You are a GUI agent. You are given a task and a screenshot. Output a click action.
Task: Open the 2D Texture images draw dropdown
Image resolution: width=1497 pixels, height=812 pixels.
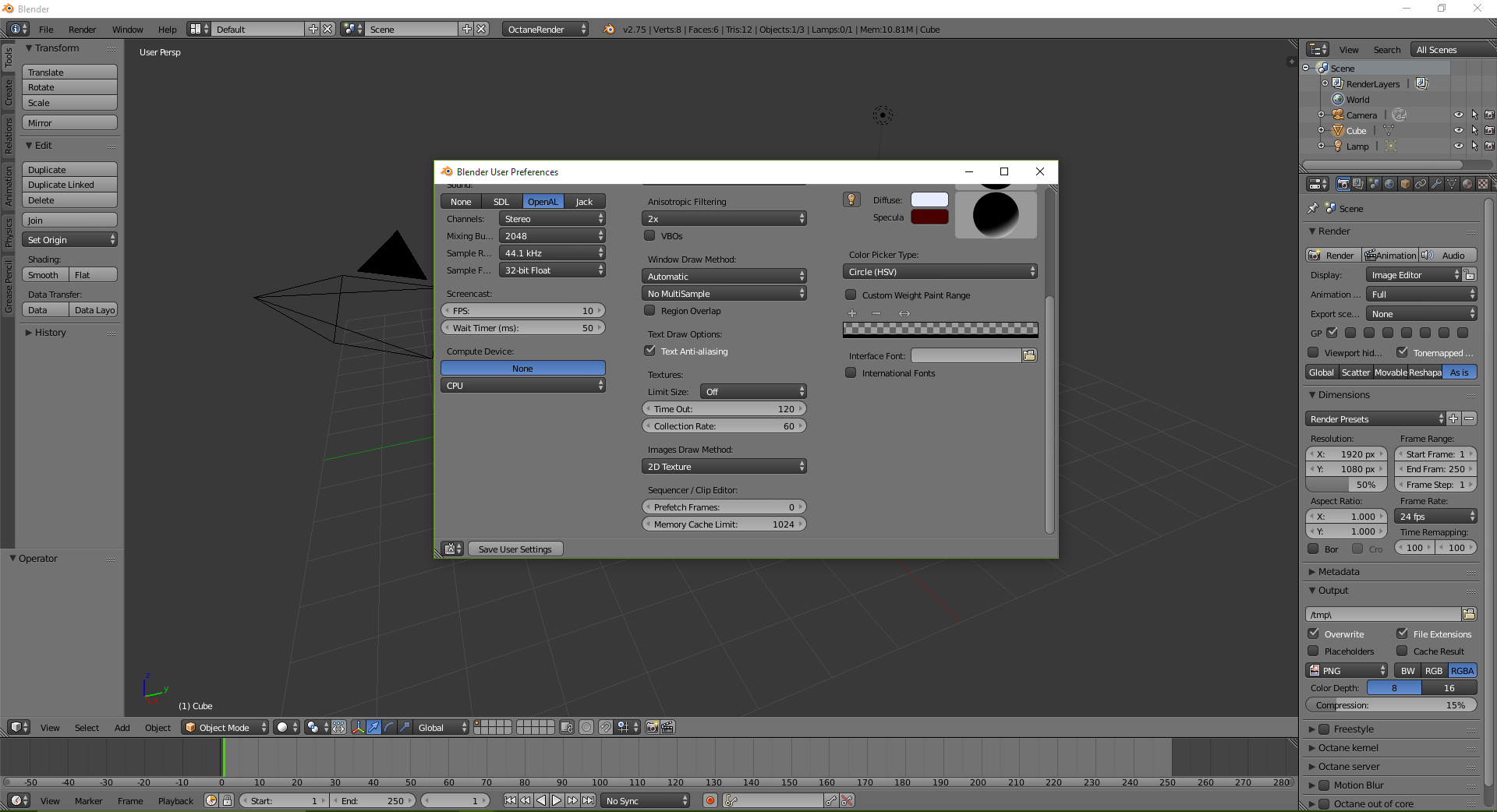tap(724, 467)
